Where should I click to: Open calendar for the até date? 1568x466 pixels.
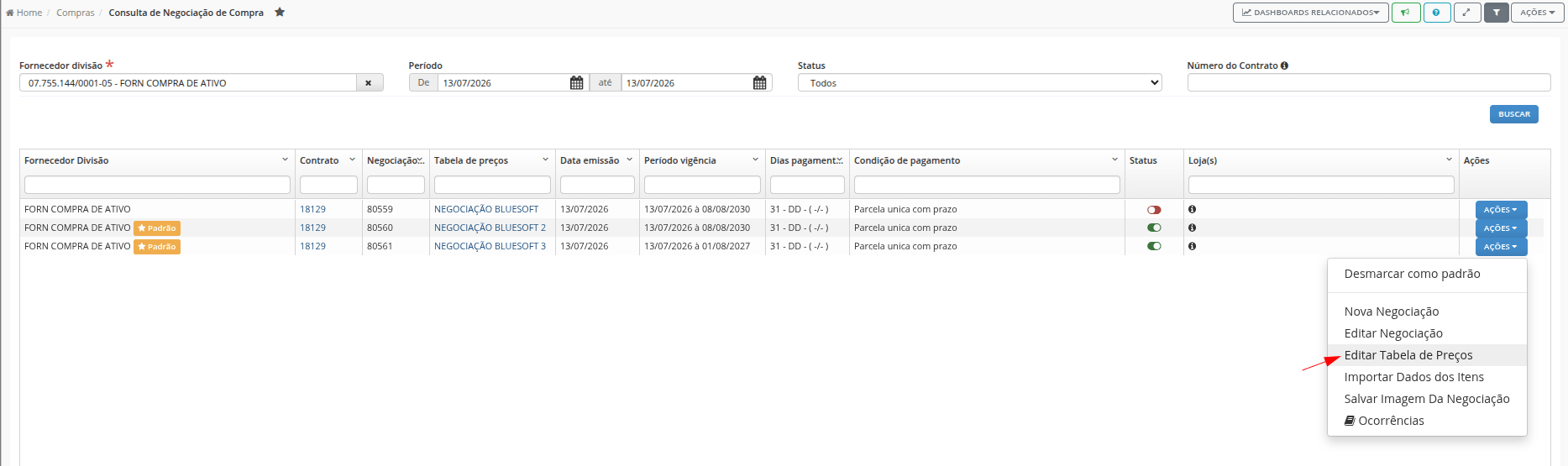click(760, 82)
